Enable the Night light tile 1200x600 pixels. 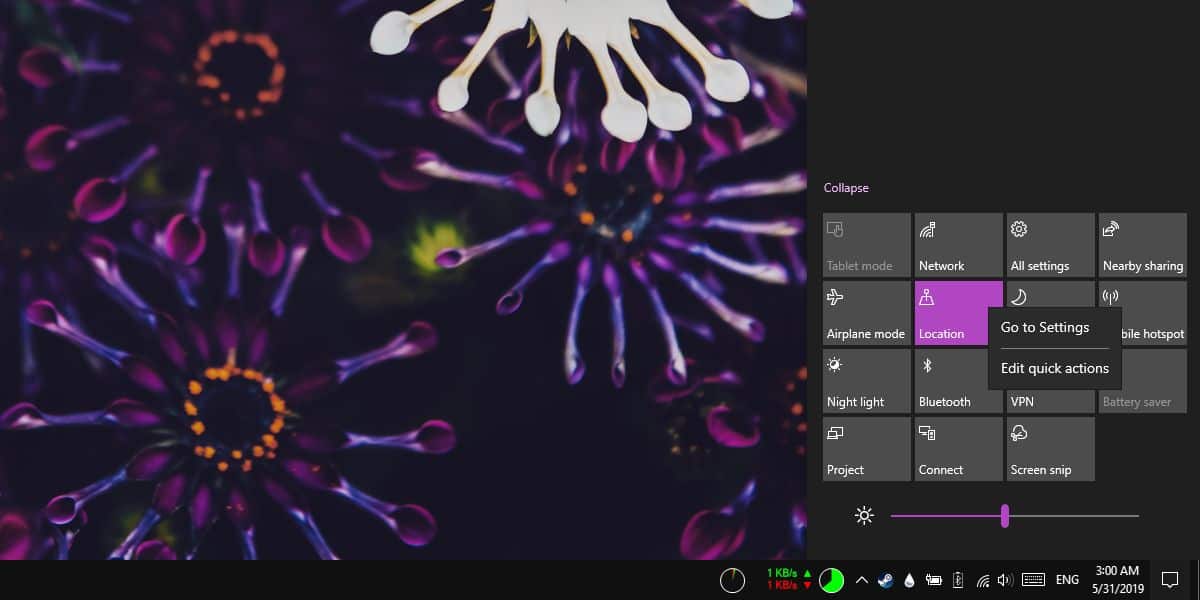[867, 381]
